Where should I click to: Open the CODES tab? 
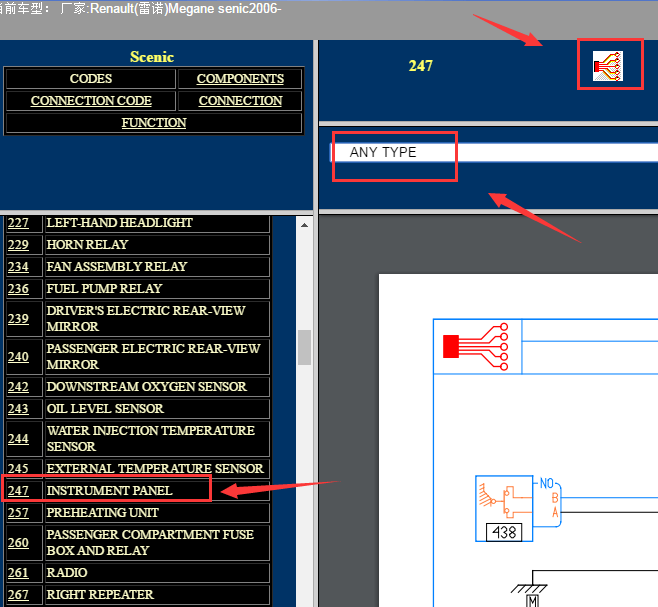point(90,79)
